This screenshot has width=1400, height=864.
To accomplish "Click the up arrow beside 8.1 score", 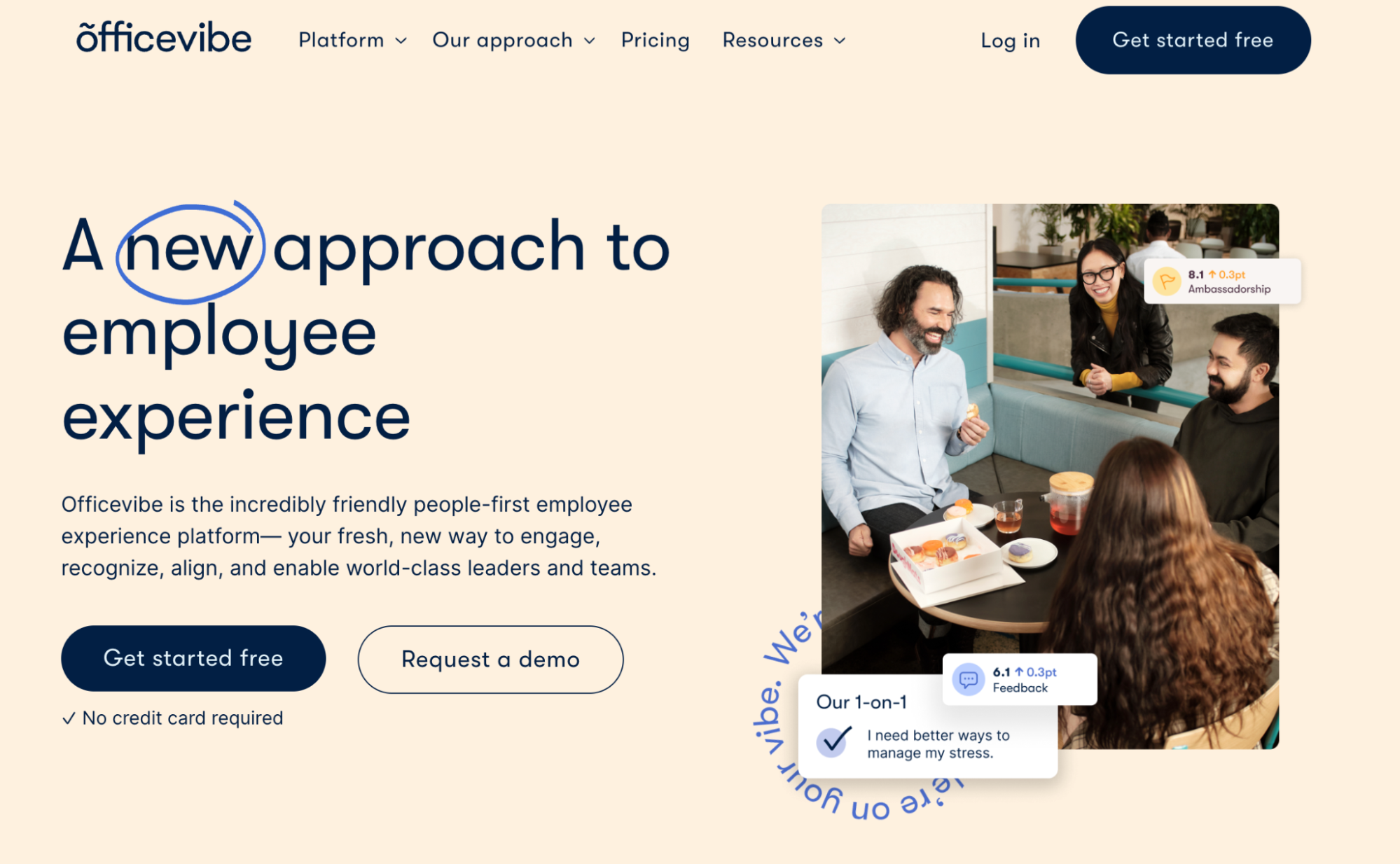I will (x=1212, y=274).
